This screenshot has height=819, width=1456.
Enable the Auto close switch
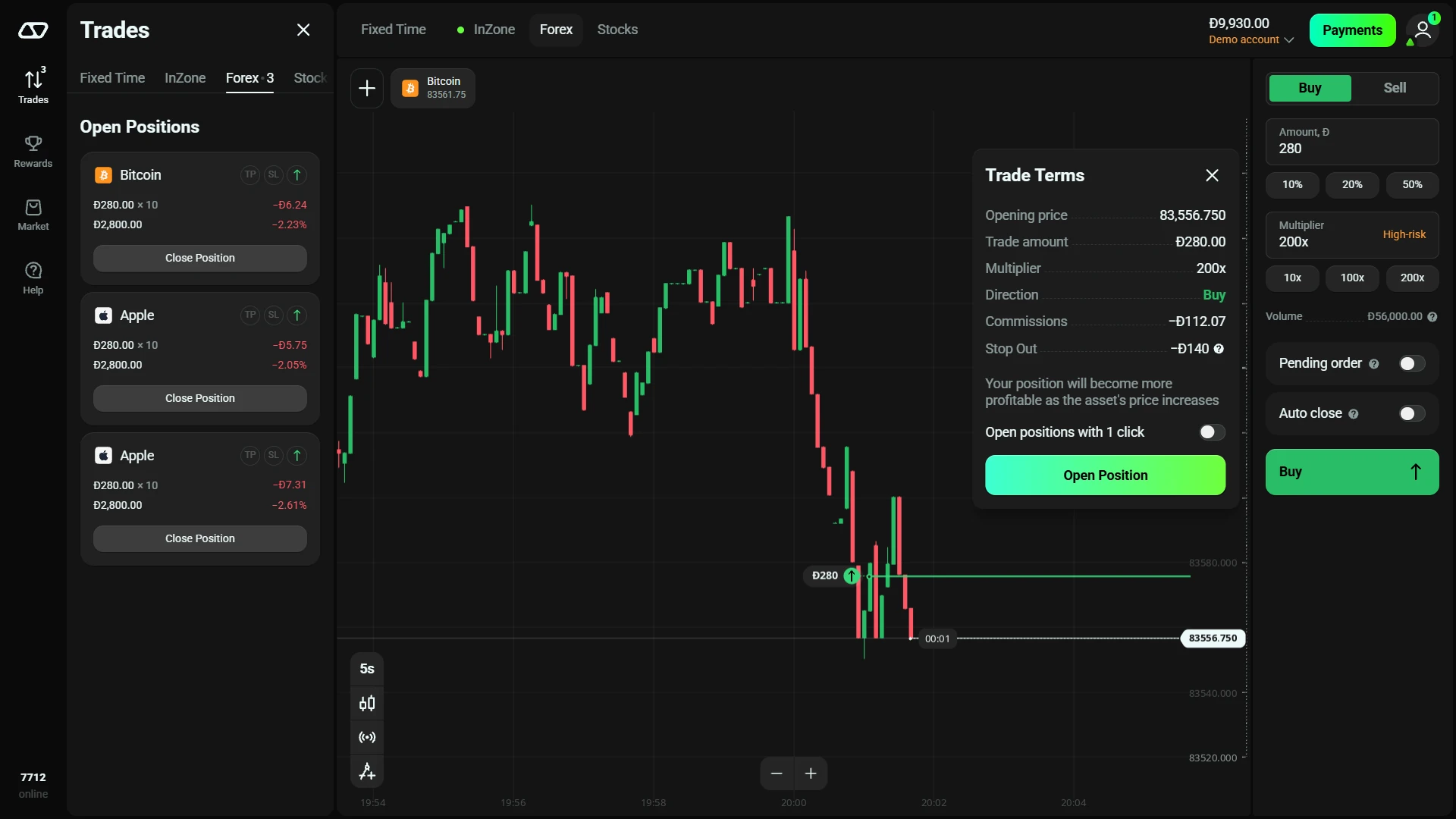point(1412,413)
